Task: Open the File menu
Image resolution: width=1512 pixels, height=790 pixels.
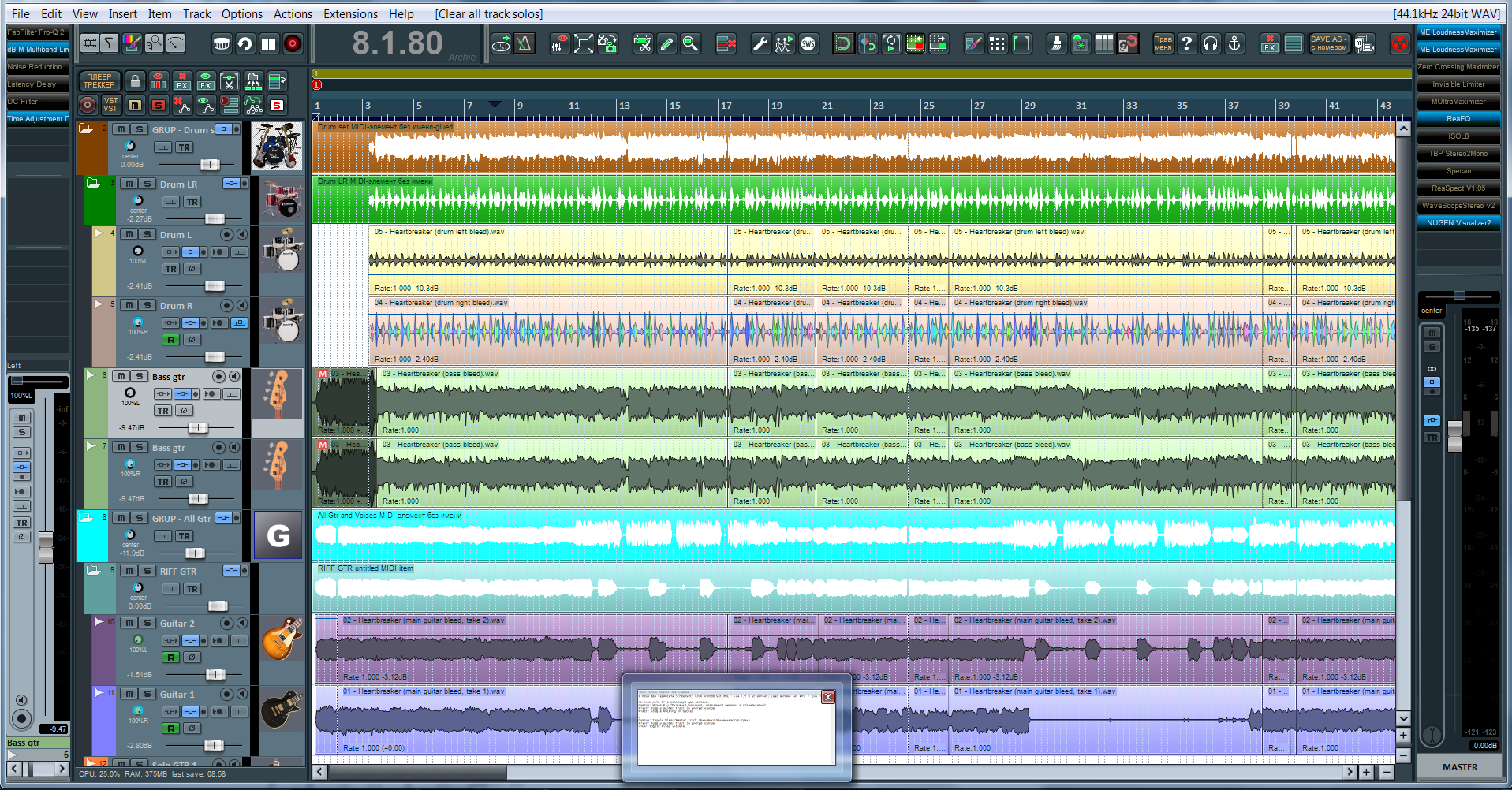Action: (x=21, y=13)
